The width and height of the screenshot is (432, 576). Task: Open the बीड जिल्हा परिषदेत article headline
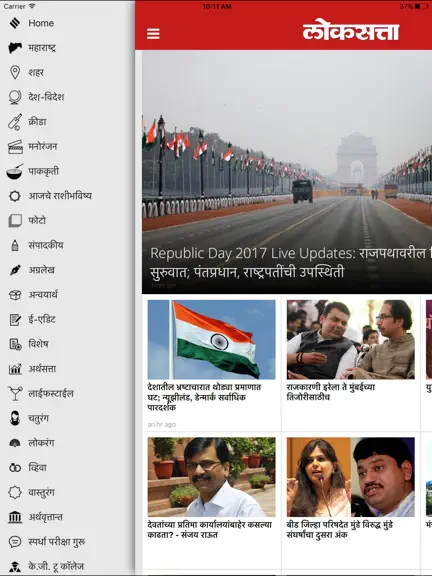339,529
